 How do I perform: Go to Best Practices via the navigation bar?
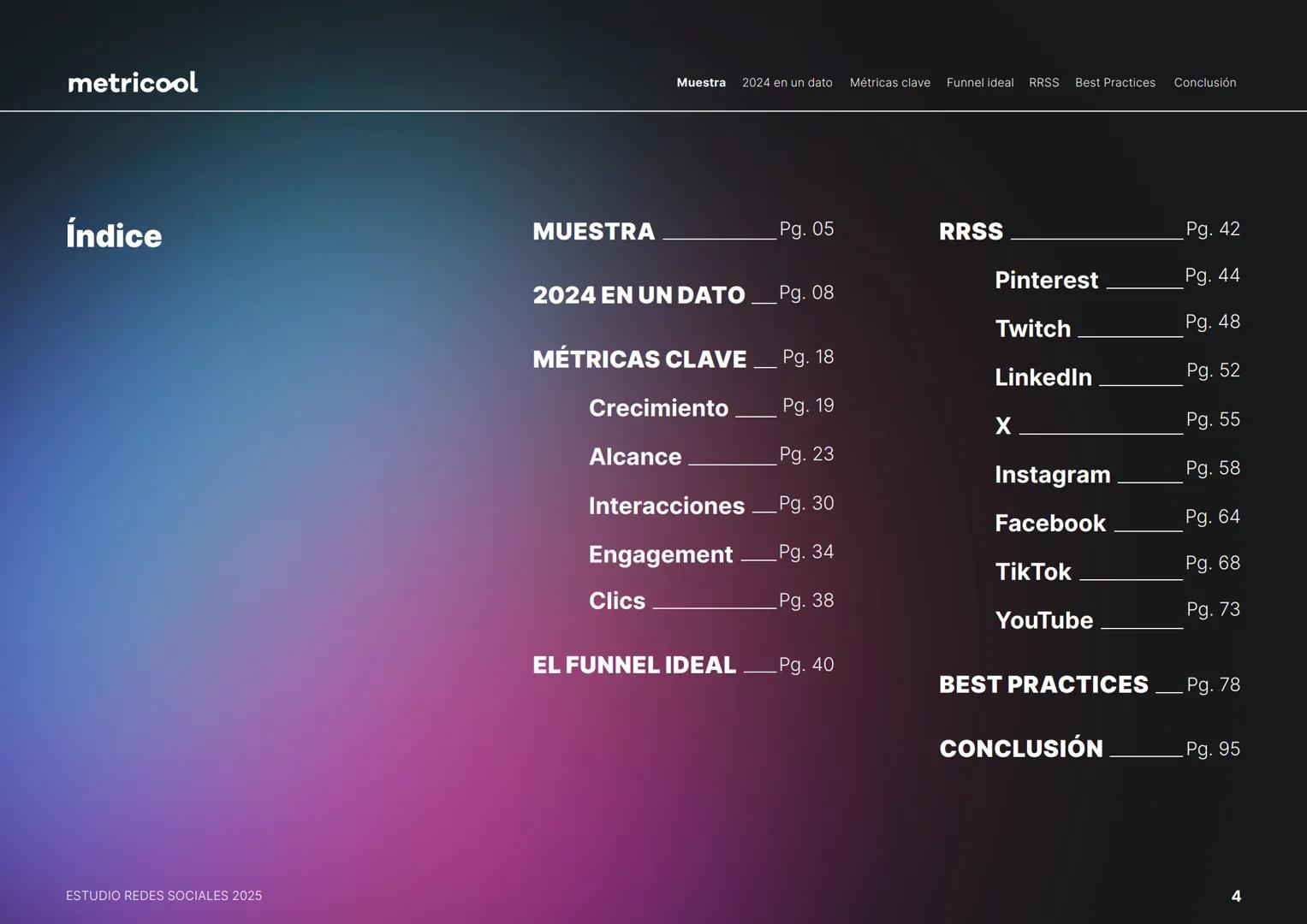[1114, 82]
